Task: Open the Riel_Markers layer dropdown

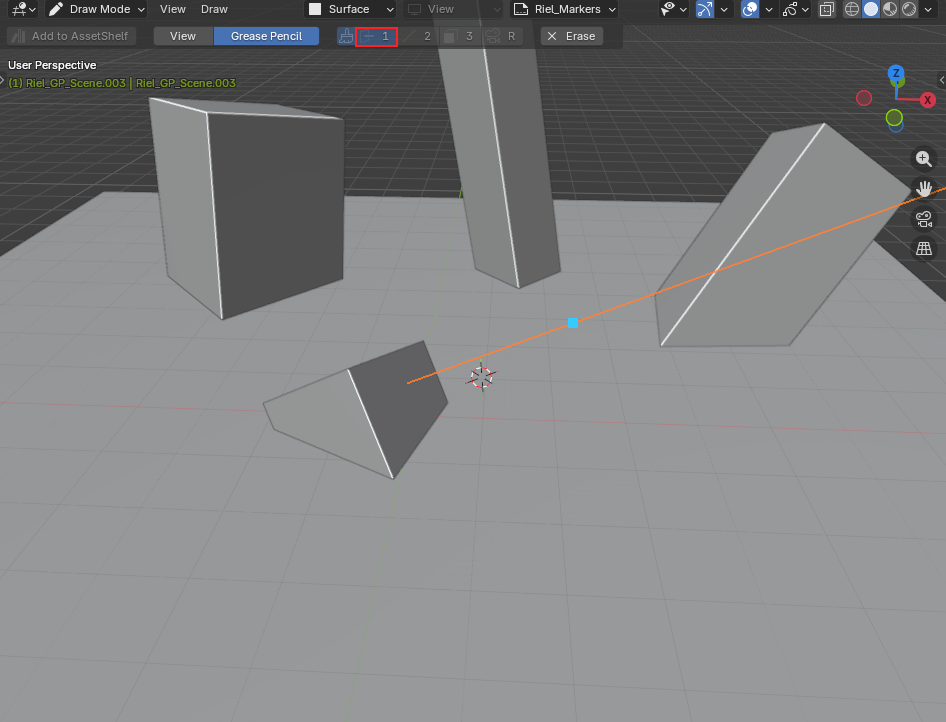Action: 564,9
